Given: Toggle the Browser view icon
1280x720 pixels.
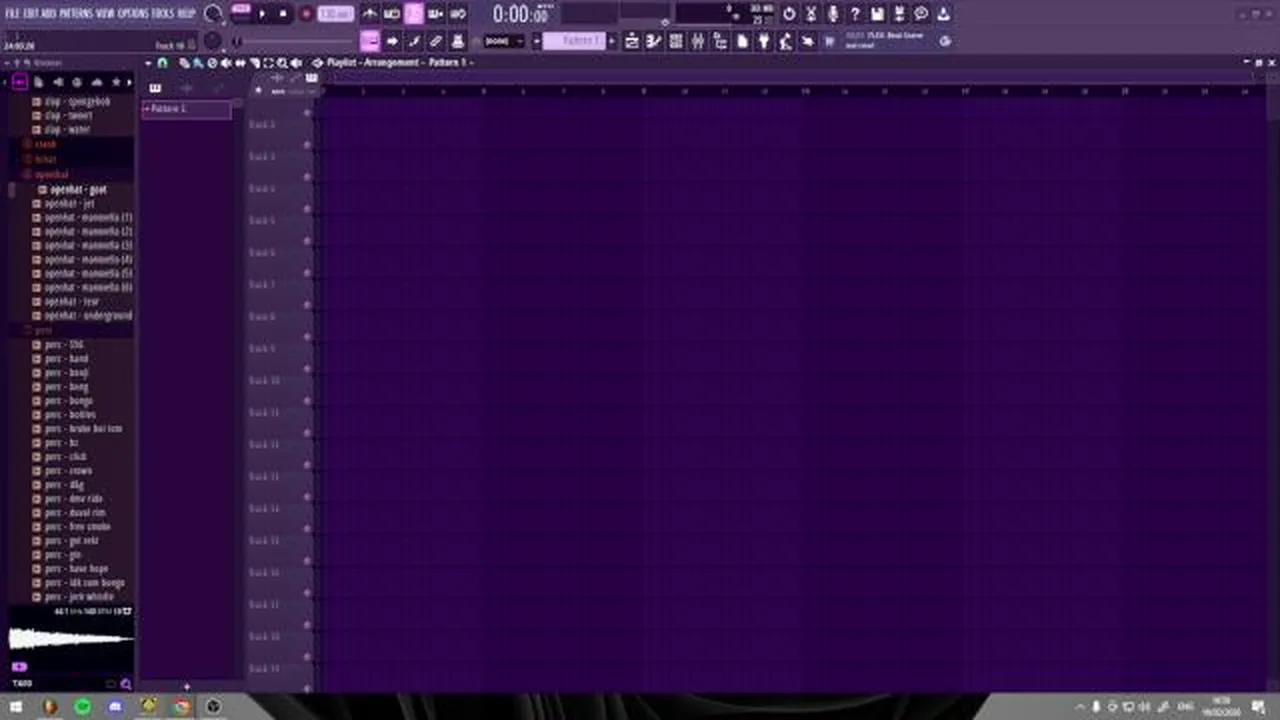Looking at the screenshot, I should pyautogui.click(x=720, y=41).
